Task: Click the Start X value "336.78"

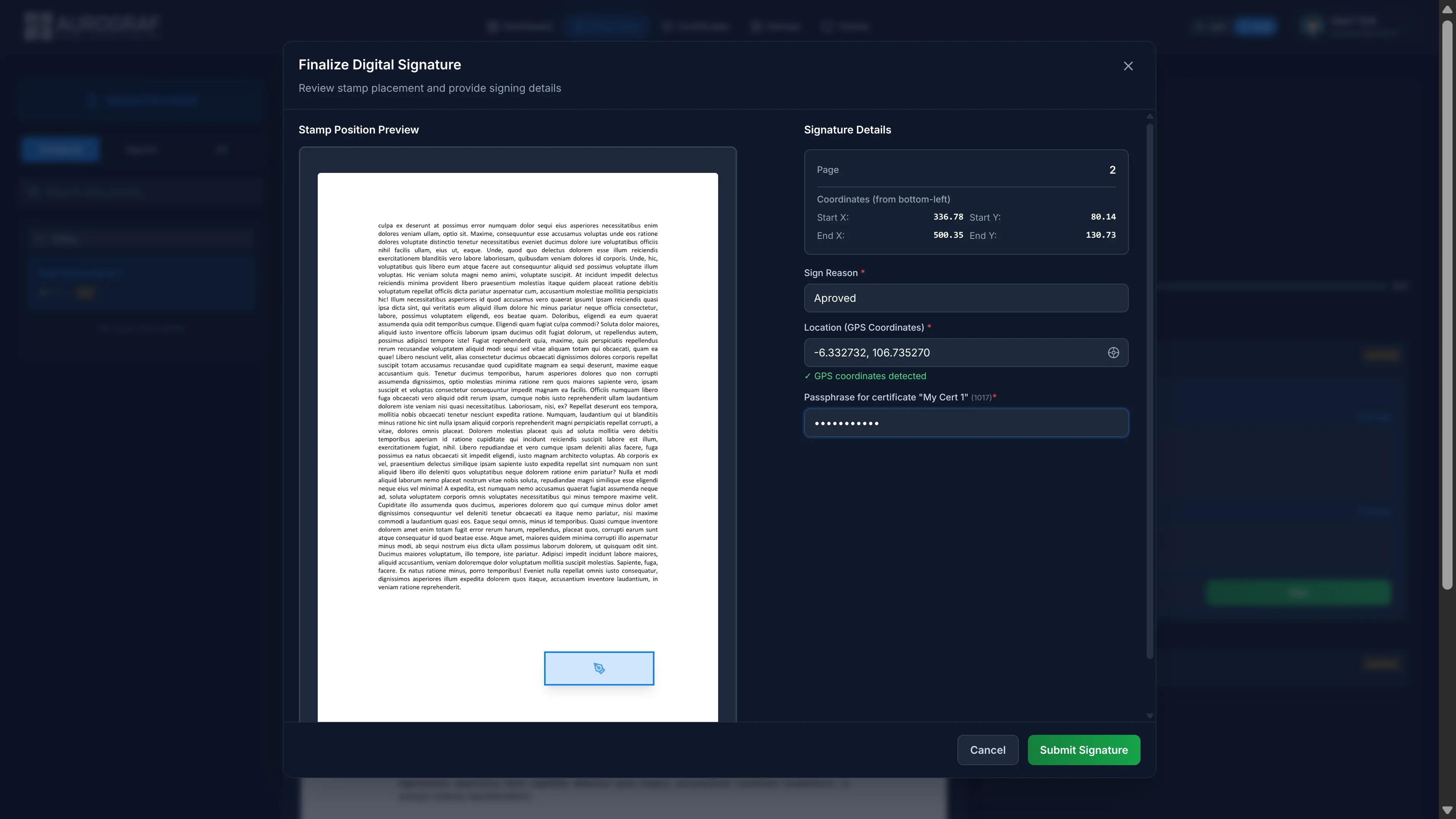Action: point(948,217)
